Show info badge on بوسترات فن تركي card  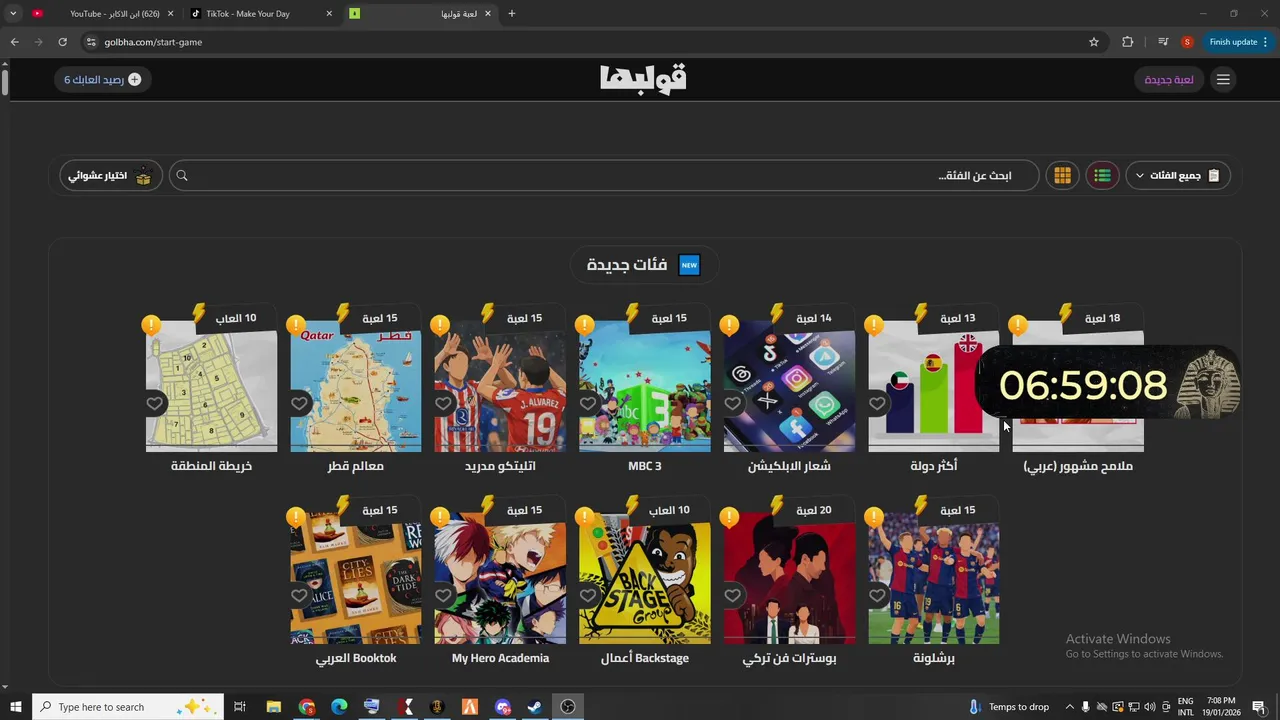729,517
